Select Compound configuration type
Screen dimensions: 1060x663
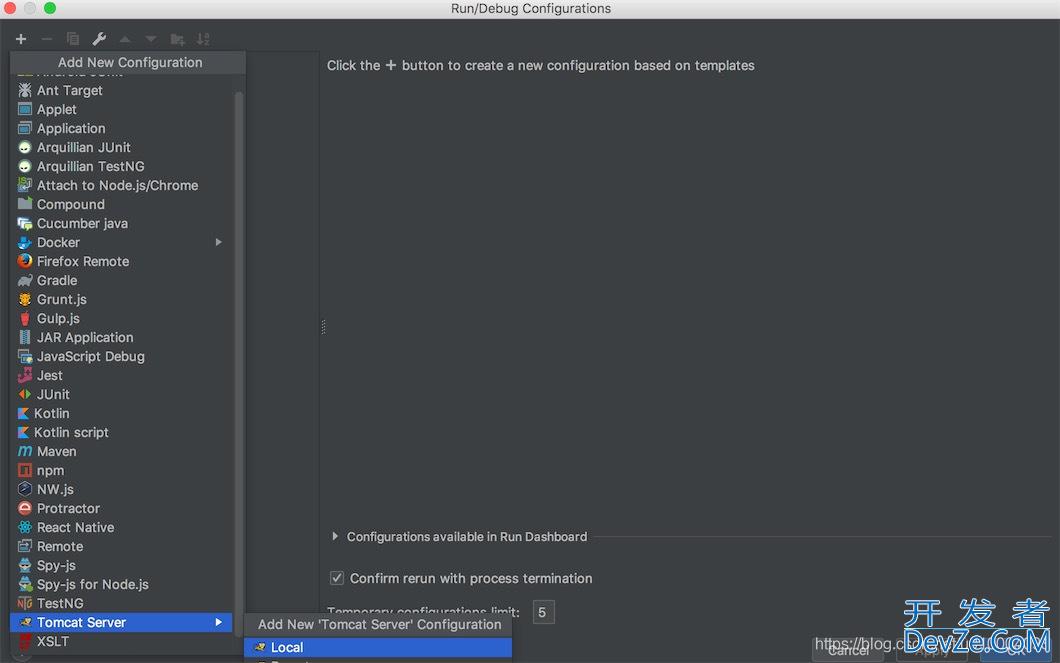(x=122, y=204)
